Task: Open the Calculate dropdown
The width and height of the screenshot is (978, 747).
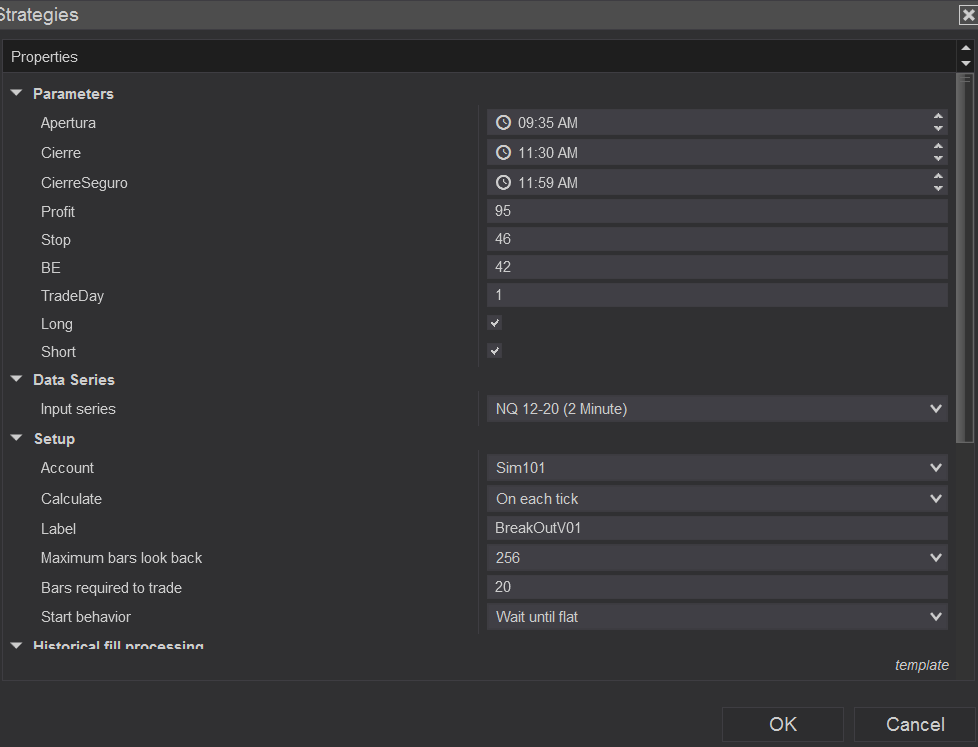Action: pos(716,498)
